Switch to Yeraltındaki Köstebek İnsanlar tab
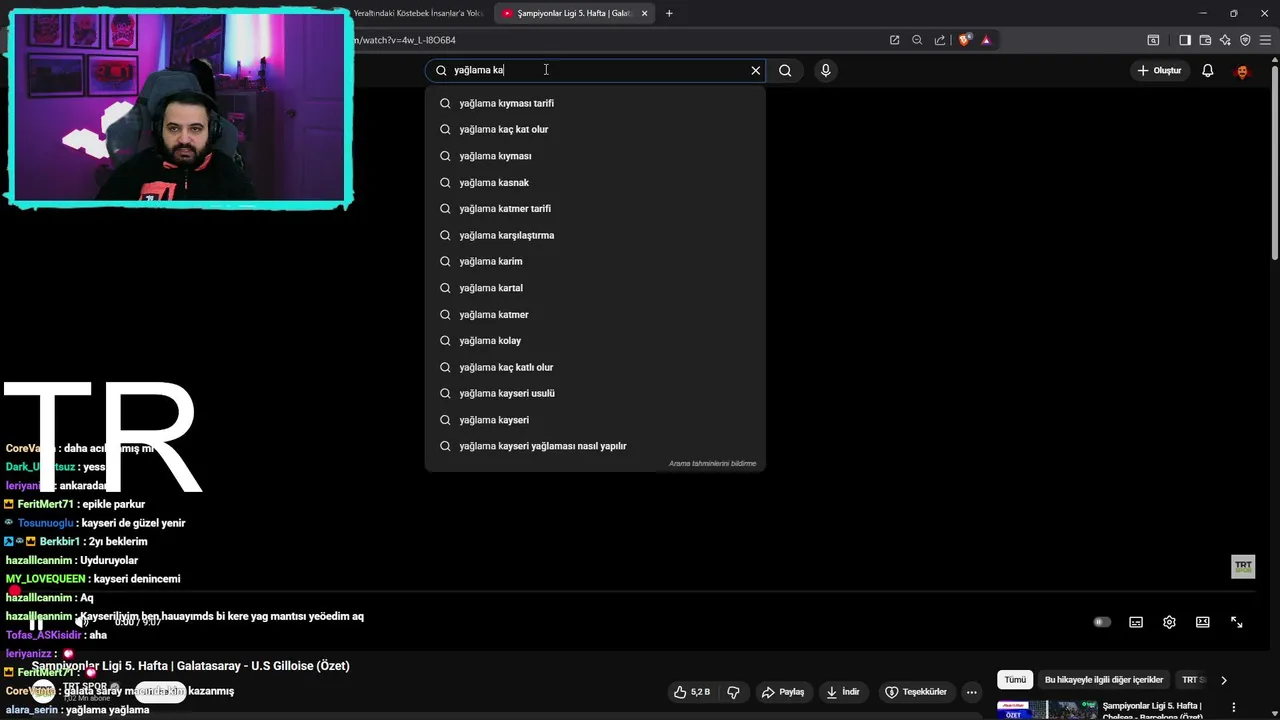This screenshot has height=720, width=1280. click(x=418, y=13)
